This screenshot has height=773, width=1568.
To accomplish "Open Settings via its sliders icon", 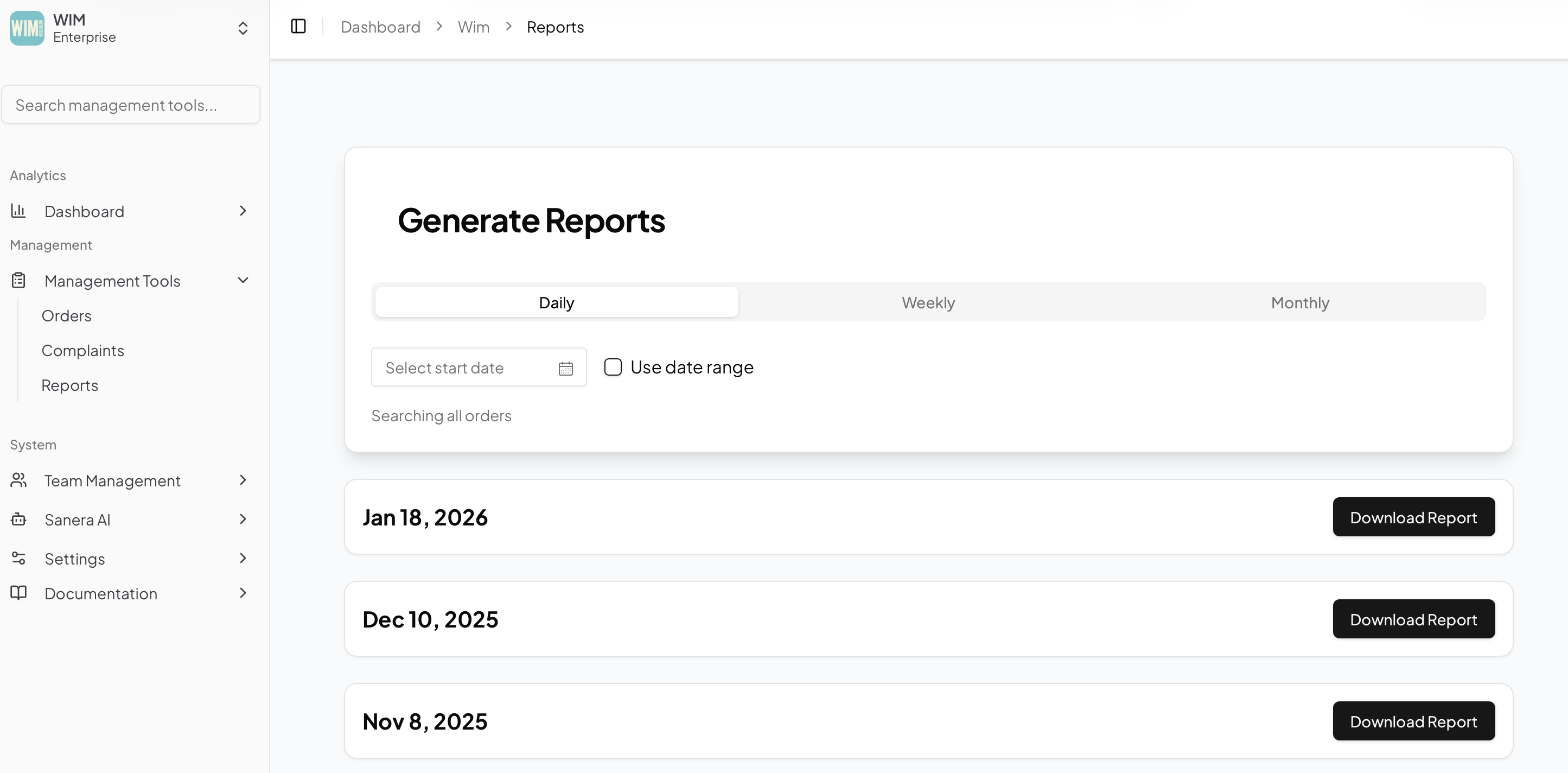I will 18,558.
